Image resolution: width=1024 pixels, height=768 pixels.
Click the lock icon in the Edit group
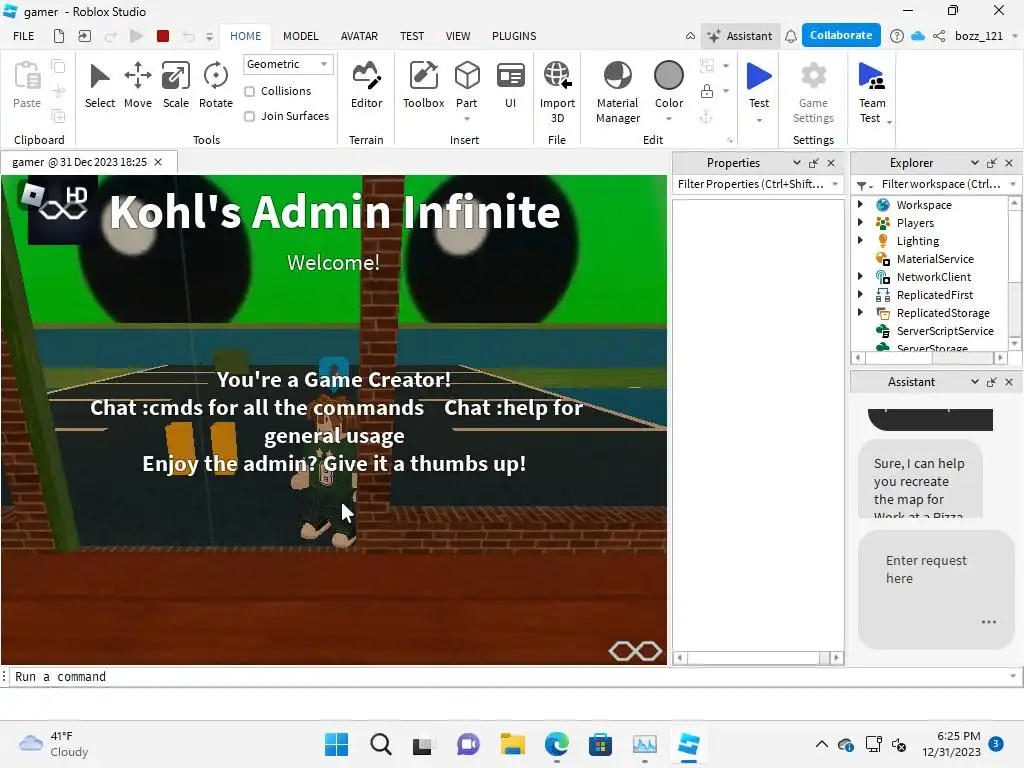pyautogui.click(x=707, y=91)
